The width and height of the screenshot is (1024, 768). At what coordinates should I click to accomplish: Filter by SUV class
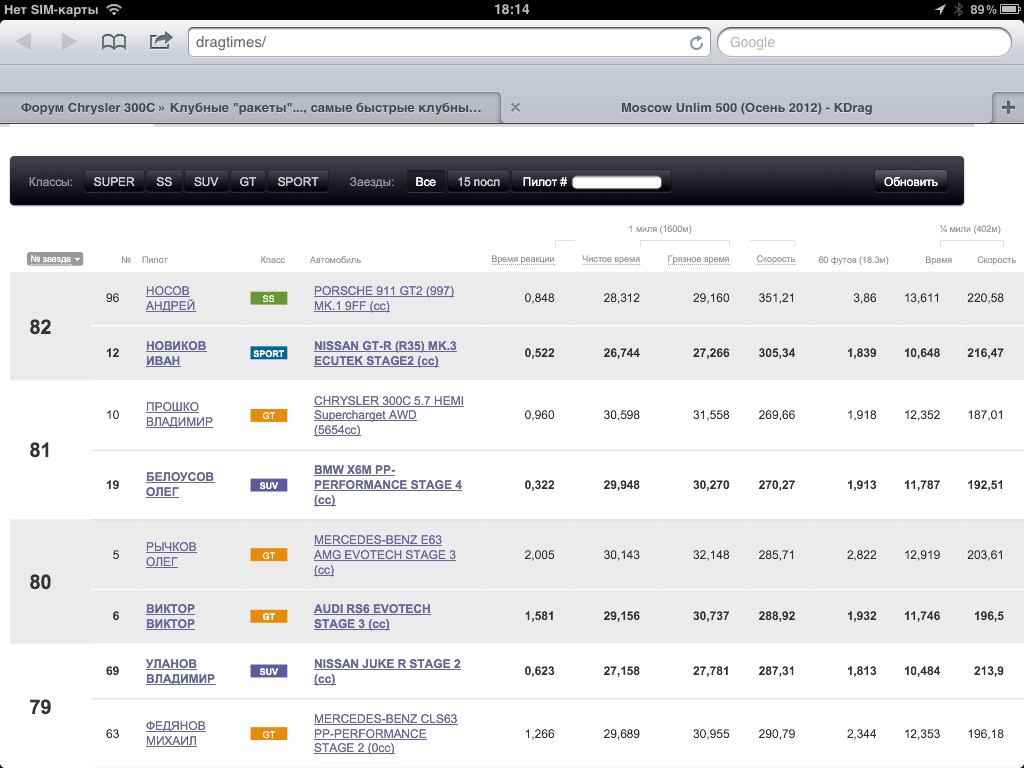pos(206,182)
